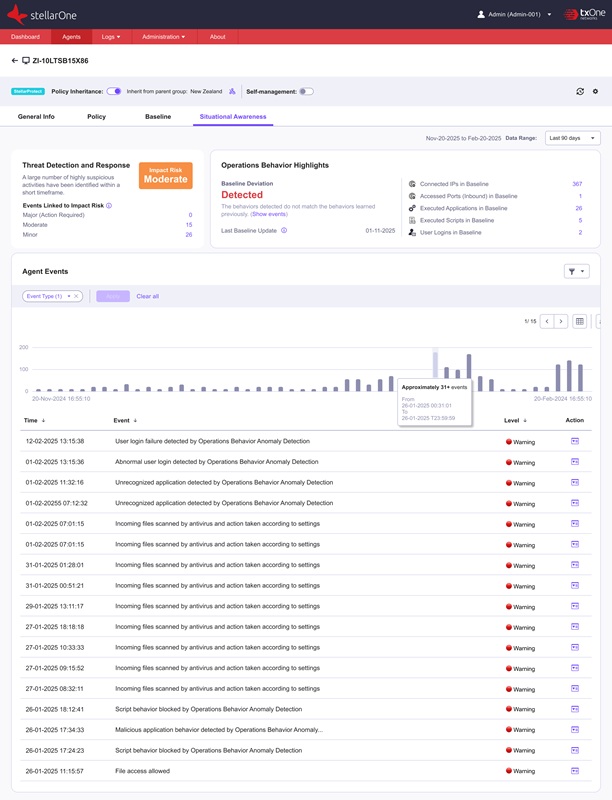Toggle the Self-management switch
The height and width of the screenshot is (800, 612).
pos(306,91)
